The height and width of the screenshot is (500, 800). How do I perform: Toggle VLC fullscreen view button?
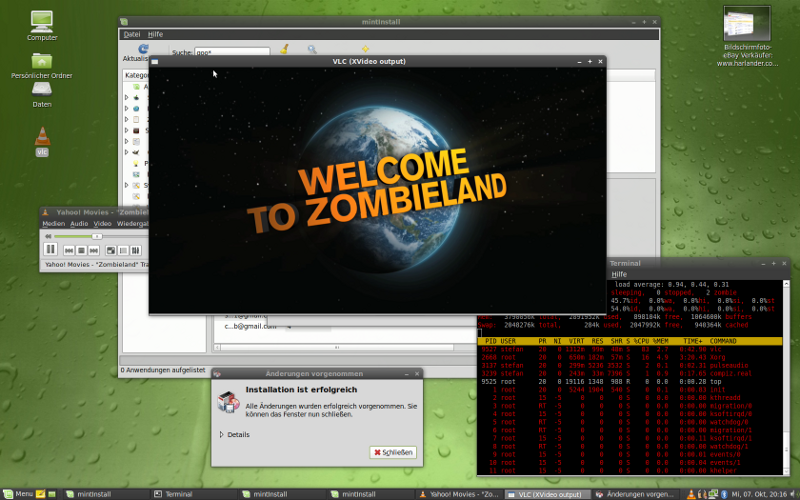(111, 250)
